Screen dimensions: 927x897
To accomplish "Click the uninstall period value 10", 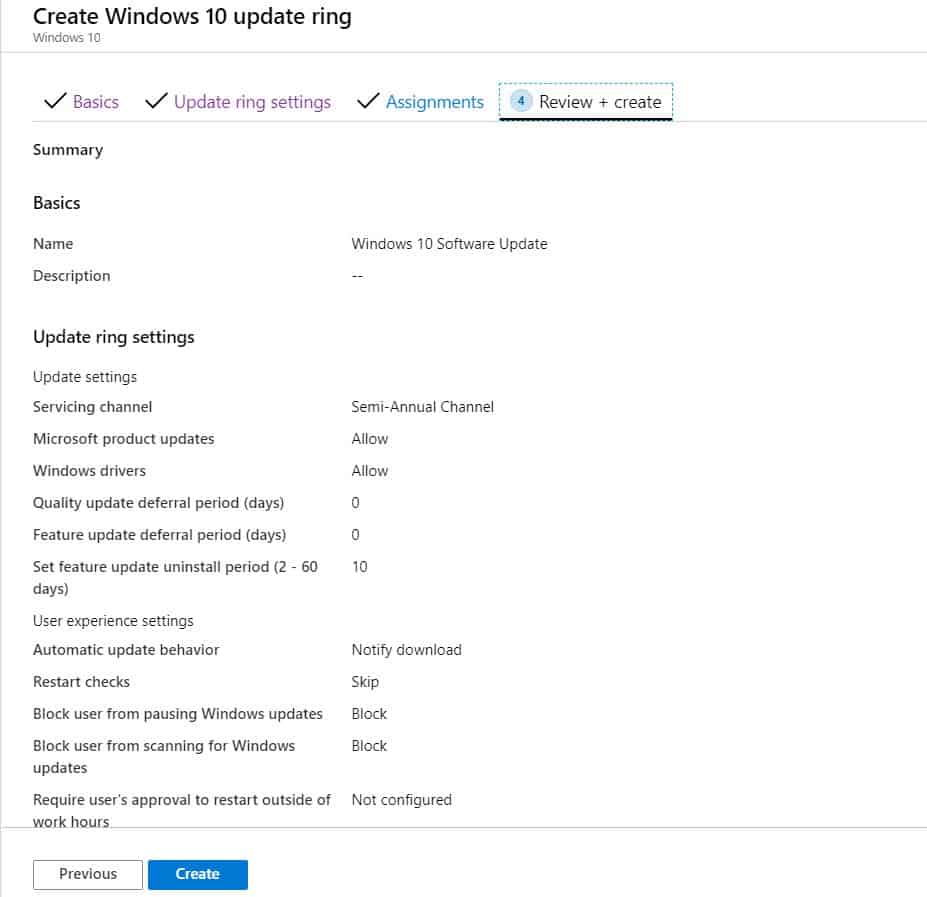I will 359,566.
